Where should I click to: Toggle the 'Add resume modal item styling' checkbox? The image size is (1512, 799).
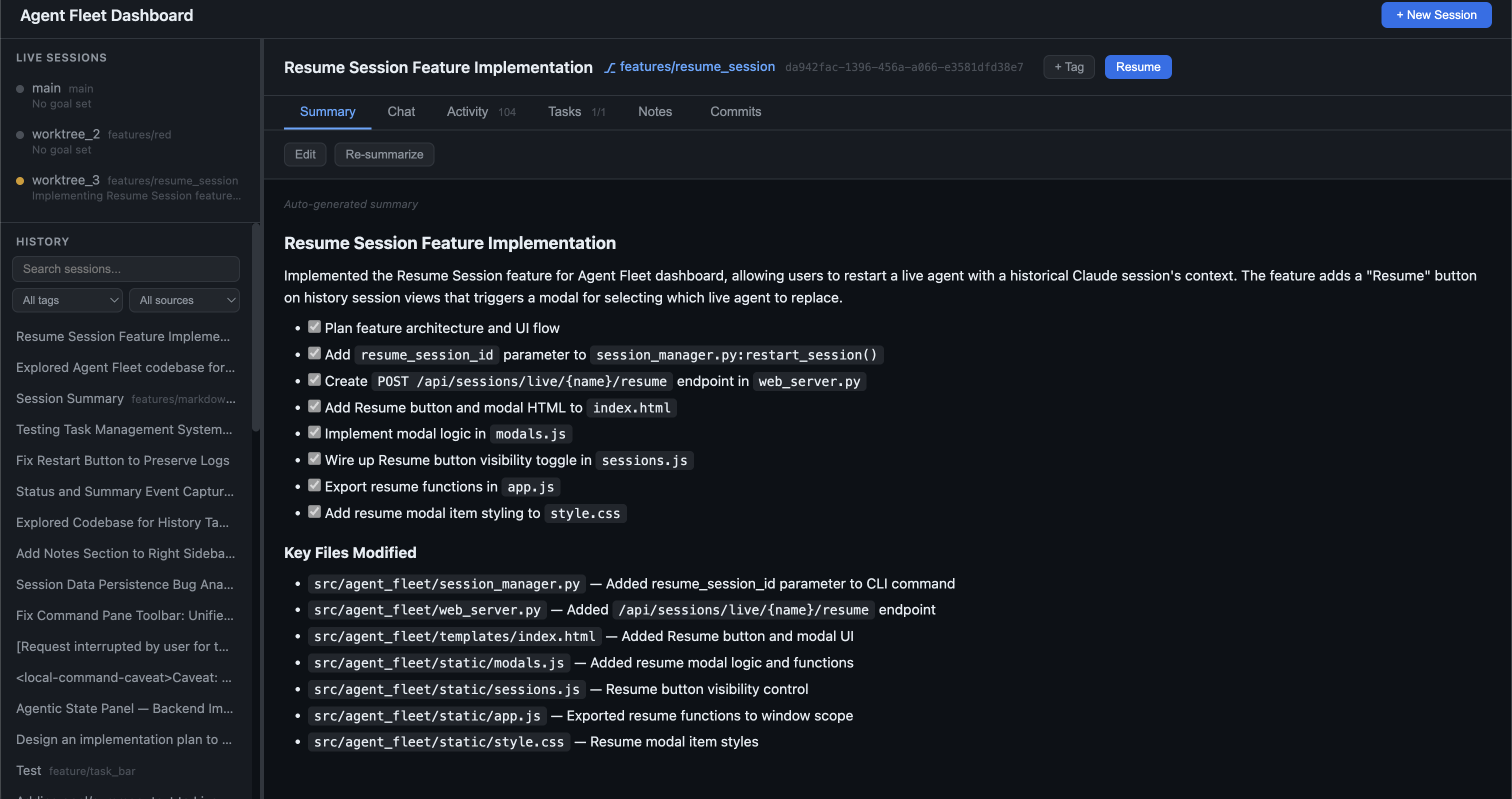click(x=314, y=512)
